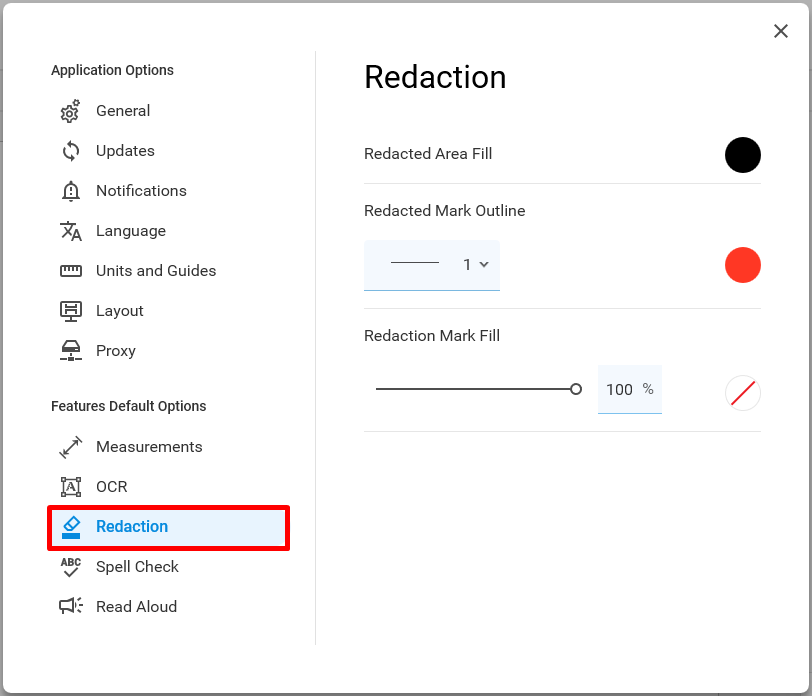Click the Read Aloud megaphone icon
The height and width of the screenshot is (696, 812).
tap(70, 606)
